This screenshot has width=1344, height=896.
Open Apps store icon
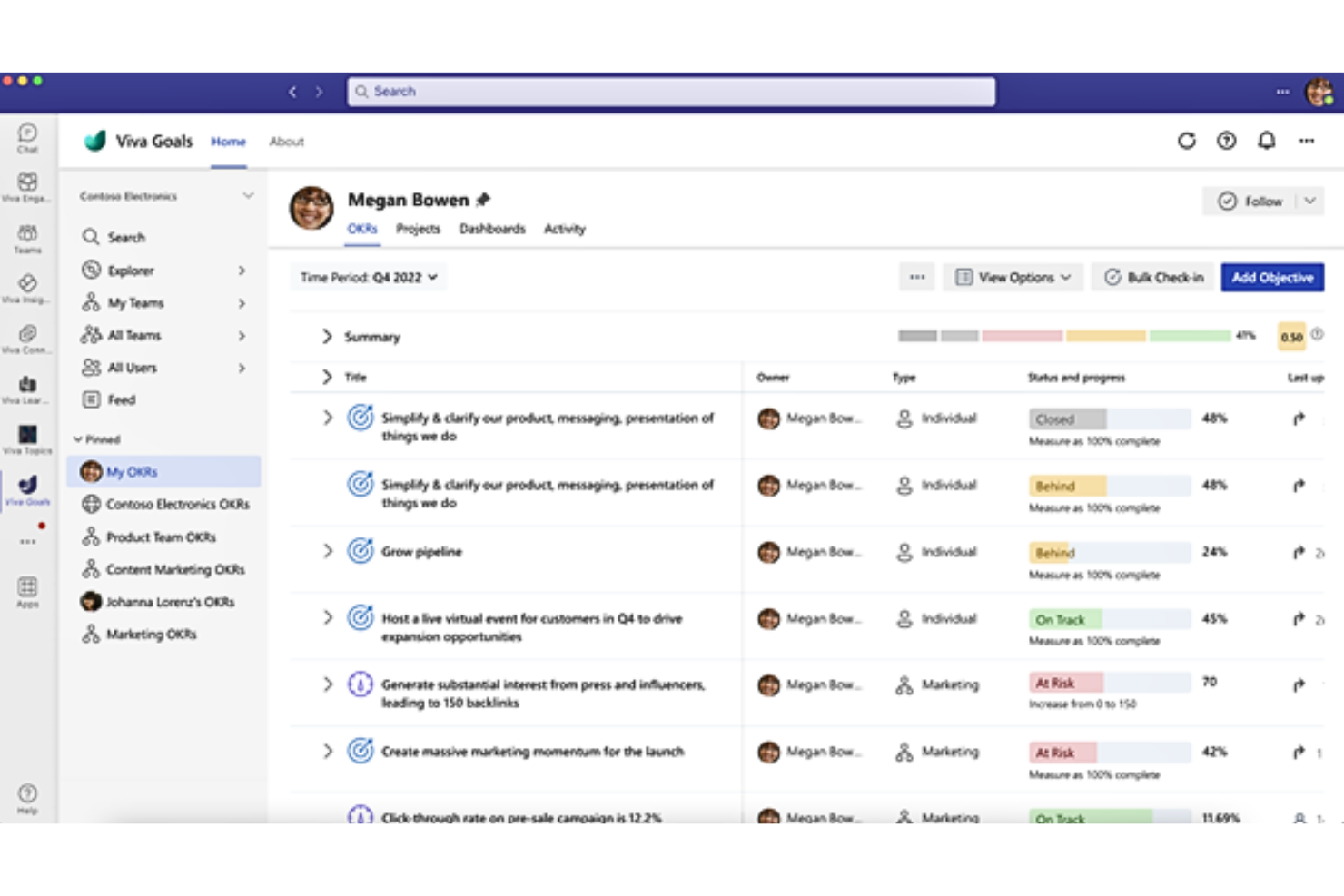point(27,591)
